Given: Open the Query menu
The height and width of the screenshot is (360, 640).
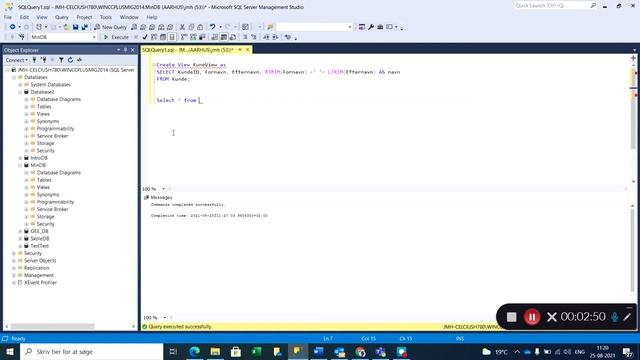Looking at the screenshot, I should pyautogui.click(x=62, y=17).
